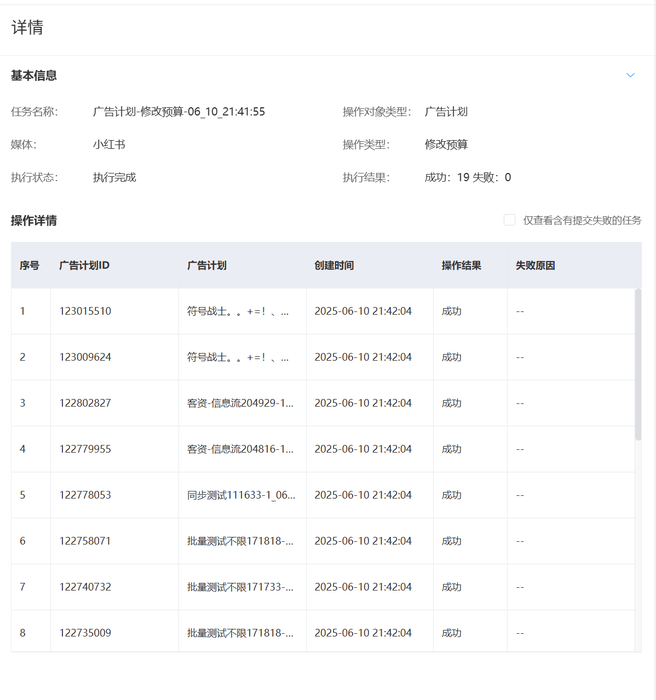Click ad plan 客资-信息流204816 in row 4
Screen dimensions: 656x700
pyautogui.click(x=240, y=449)
